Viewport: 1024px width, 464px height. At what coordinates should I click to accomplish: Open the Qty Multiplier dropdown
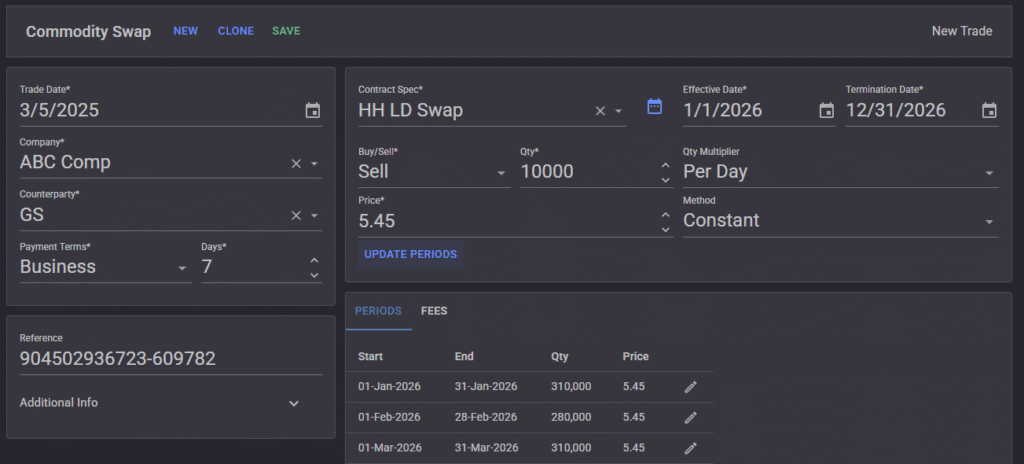click(989, 173)
